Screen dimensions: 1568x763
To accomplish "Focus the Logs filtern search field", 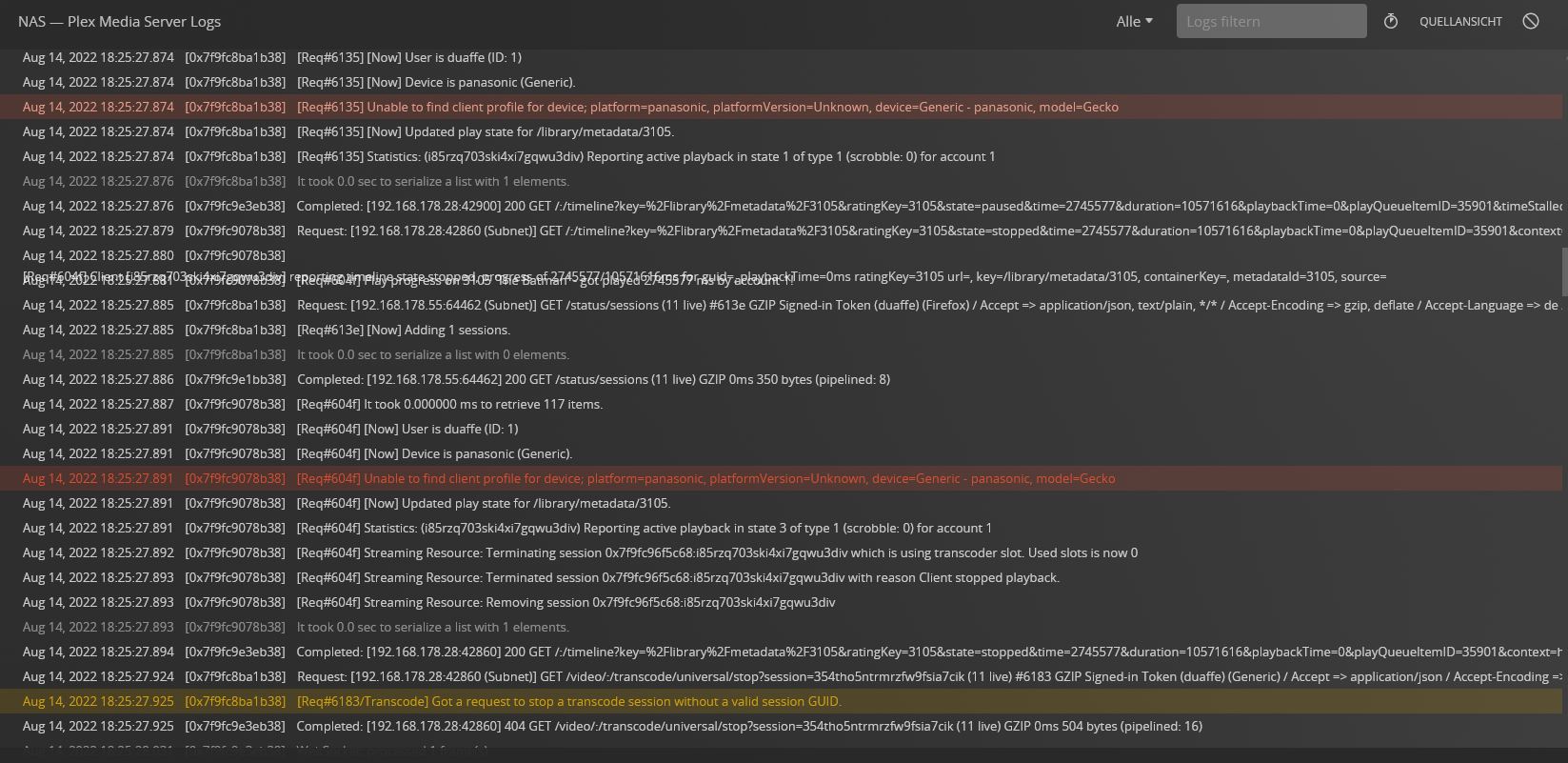I will (x=1271, y=21).
